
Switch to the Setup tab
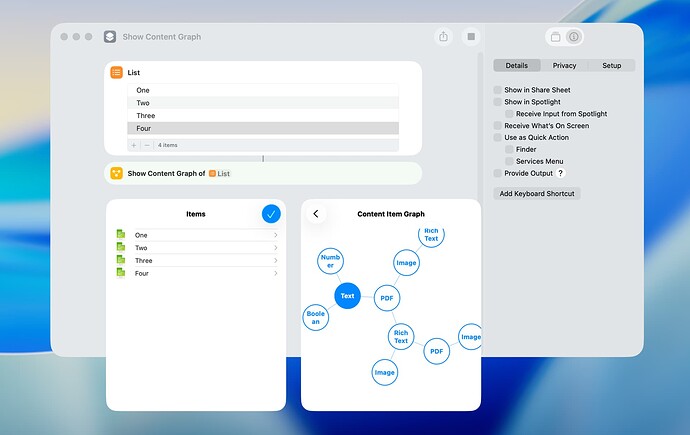(x=612, y=66)
